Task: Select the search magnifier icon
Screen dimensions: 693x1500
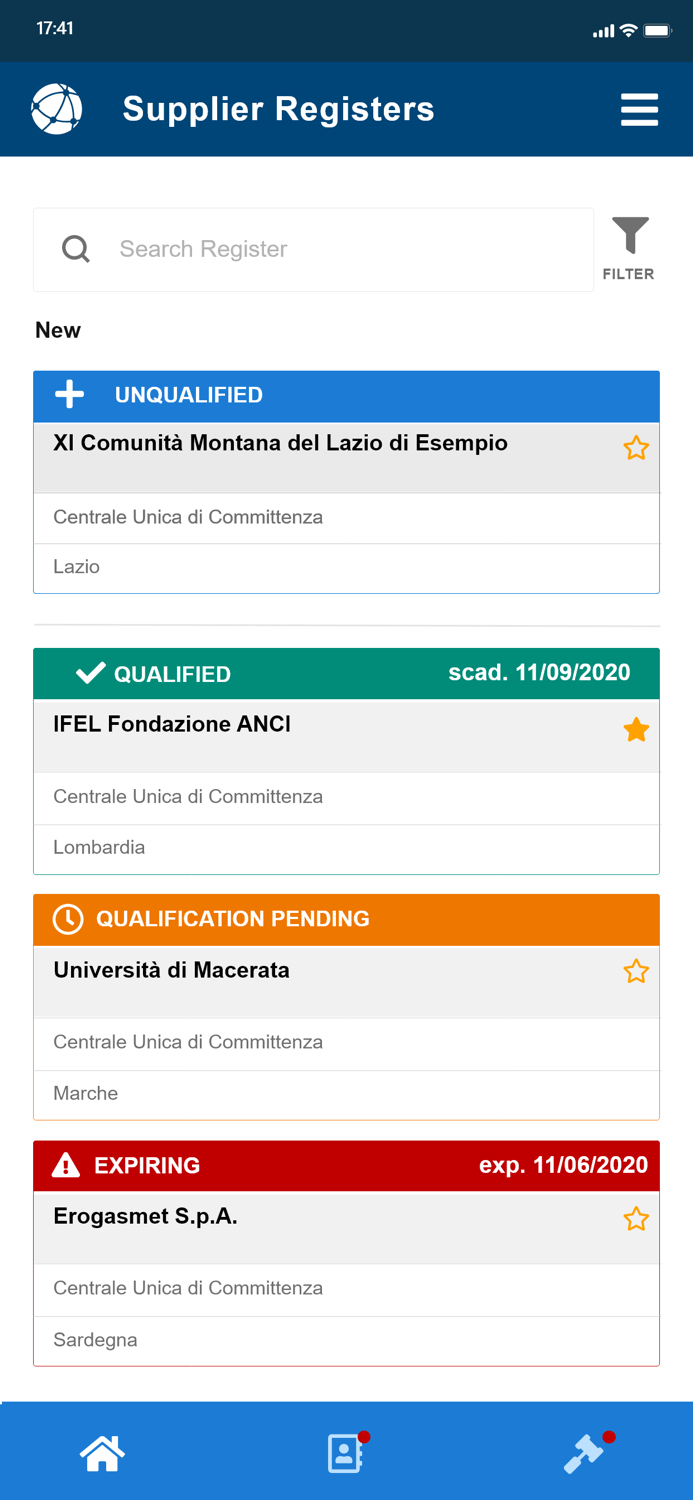Action: (x=75, y=248)
